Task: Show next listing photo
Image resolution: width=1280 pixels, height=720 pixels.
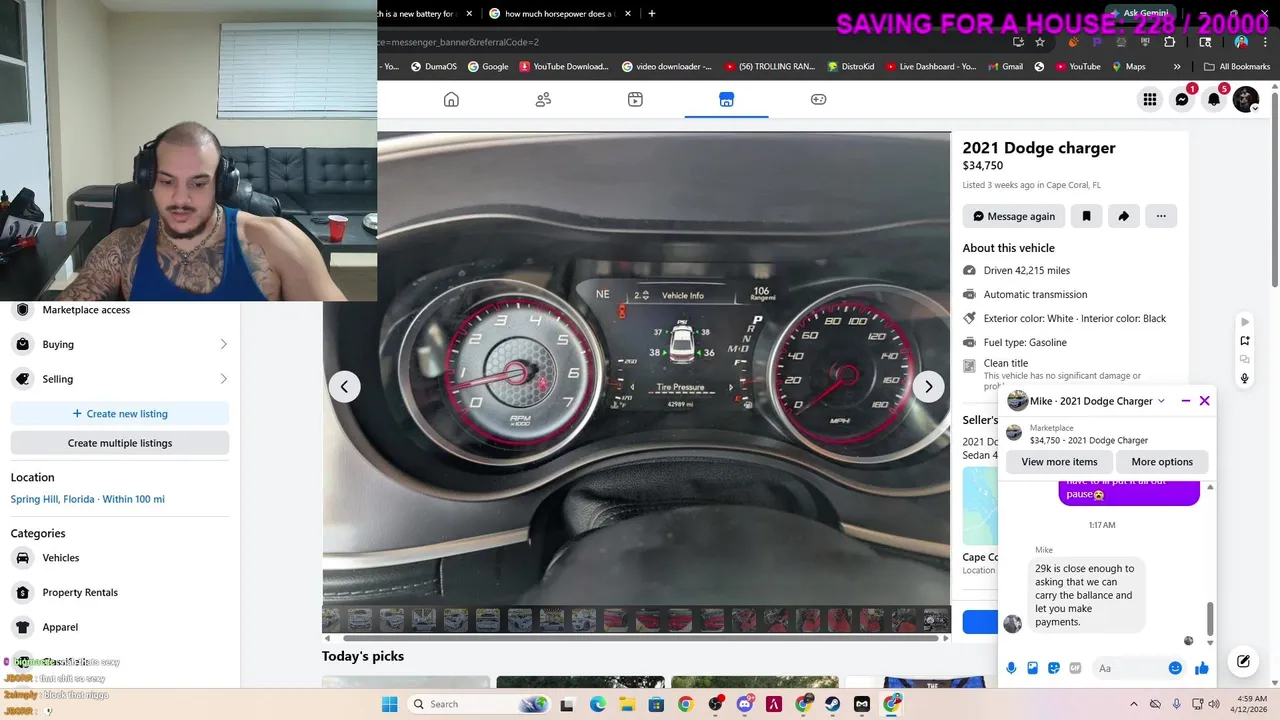Action: point(928,386)
